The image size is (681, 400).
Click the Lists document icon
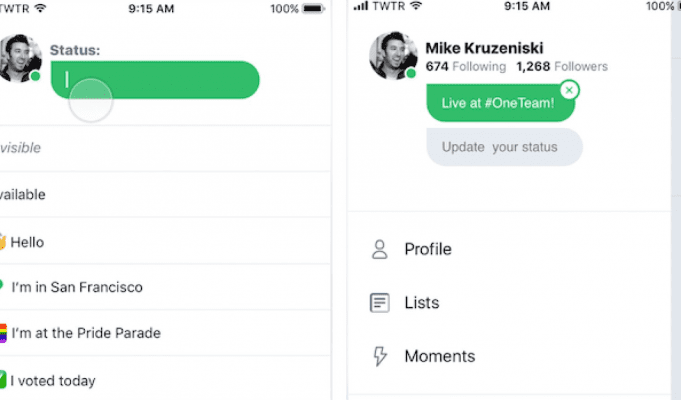[380, 303]
